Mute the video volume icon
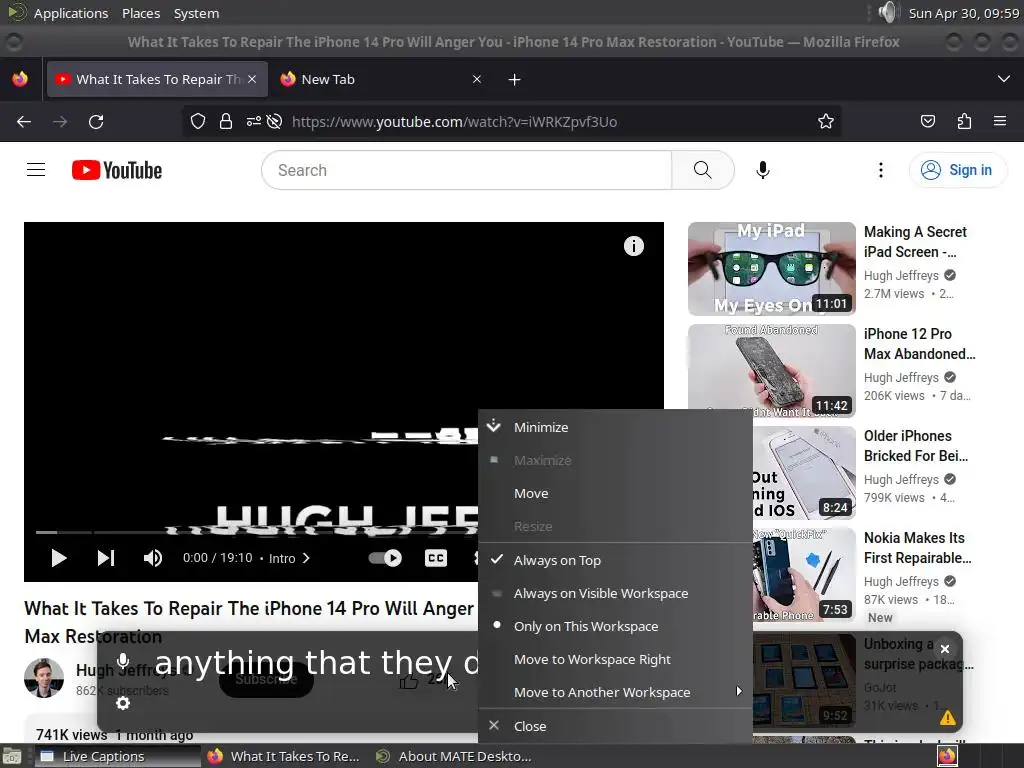The width and height of the screenshot is (1024, 768). (153, 558)
